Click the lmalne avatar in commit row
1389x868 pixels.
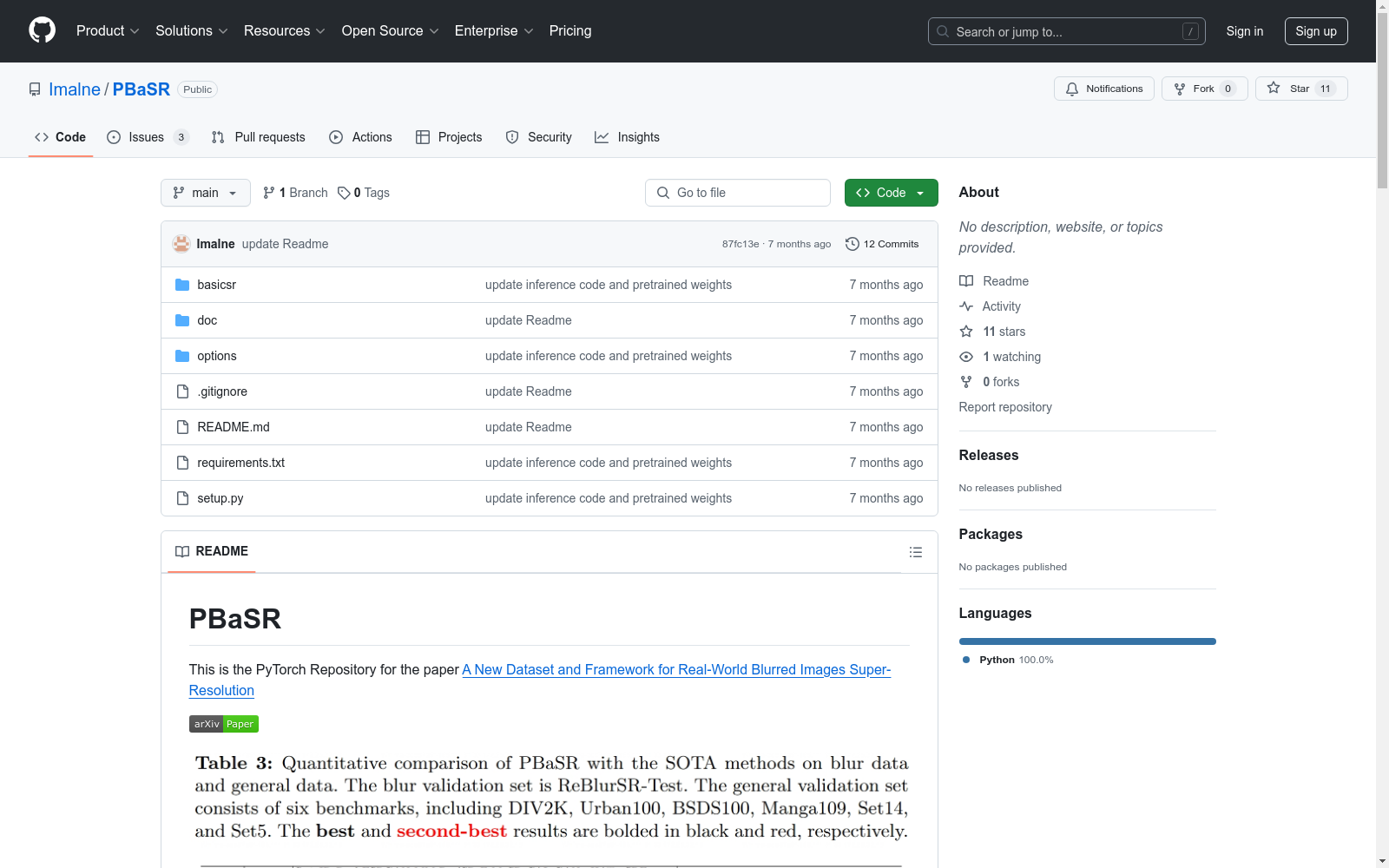coord(181,244)
